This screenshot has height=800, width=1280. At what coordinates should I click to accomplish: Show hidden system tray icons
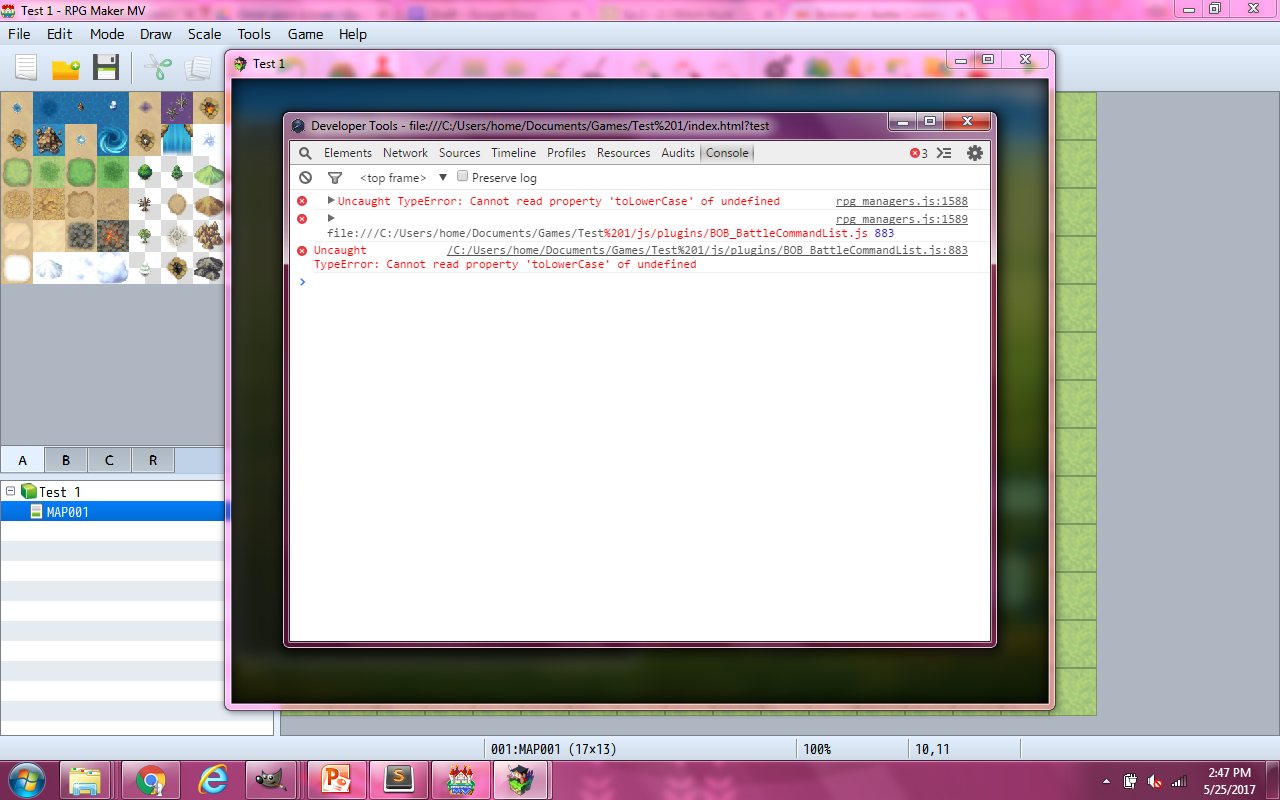1106,780
